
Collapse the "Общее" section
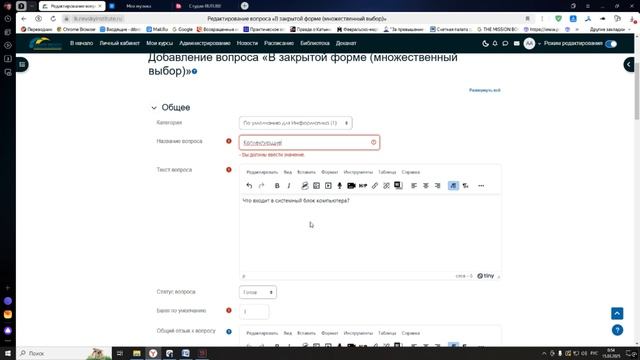tap(154, 108)
